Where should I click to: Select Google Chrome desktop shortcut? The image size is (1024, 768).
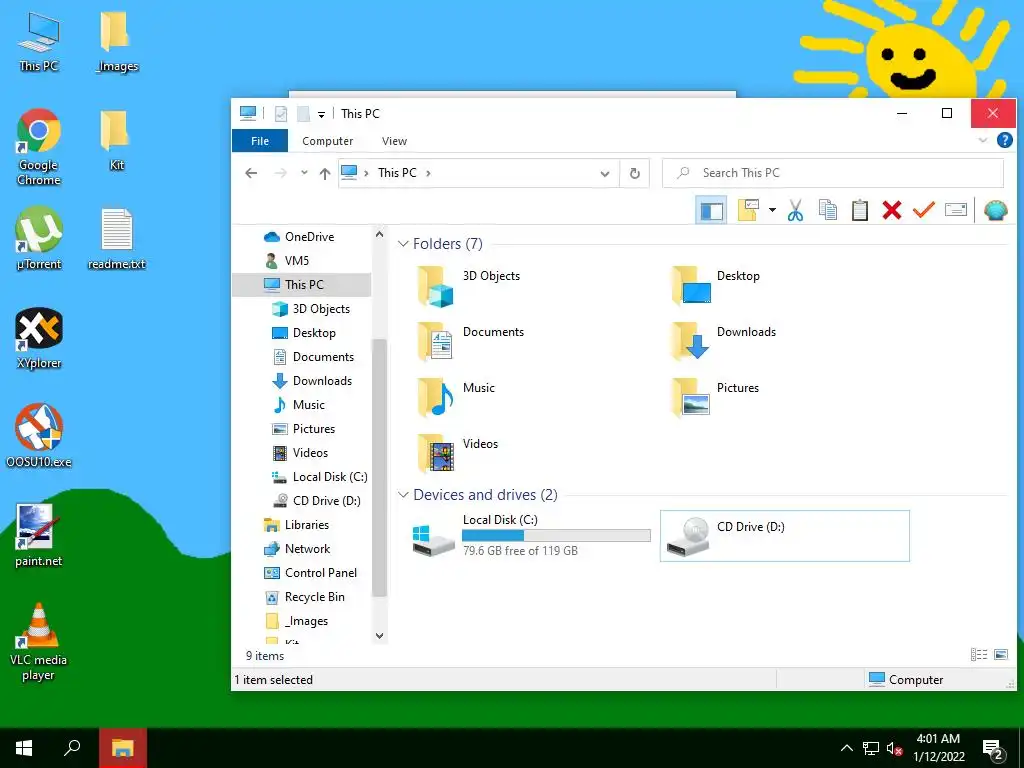39,148
